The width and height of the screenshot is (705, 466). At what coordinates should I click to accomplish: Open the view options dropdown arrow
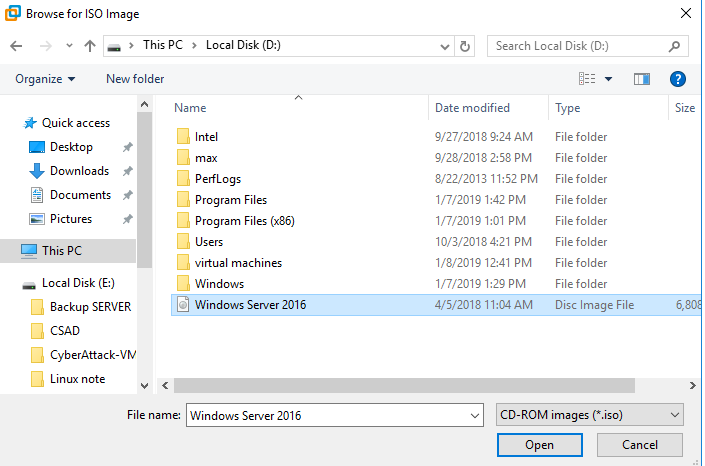[x=608, y=79]
